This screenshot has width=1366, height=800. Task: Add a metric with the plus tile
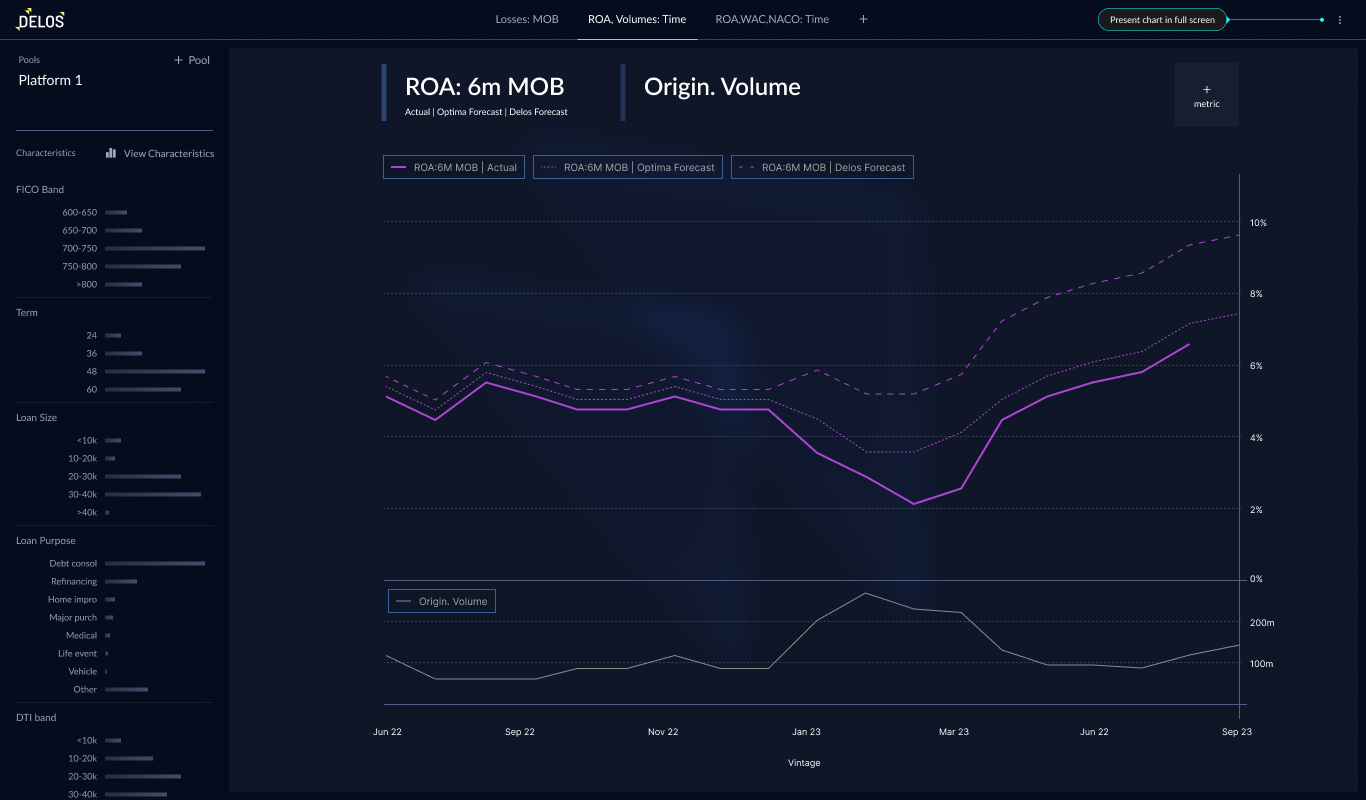click(1207, 95)
